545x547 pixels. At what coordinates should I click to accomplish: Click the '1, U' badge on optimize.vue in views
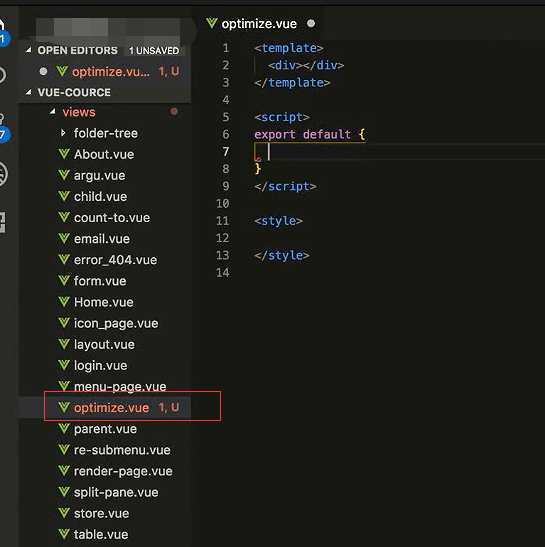[169, 407]
